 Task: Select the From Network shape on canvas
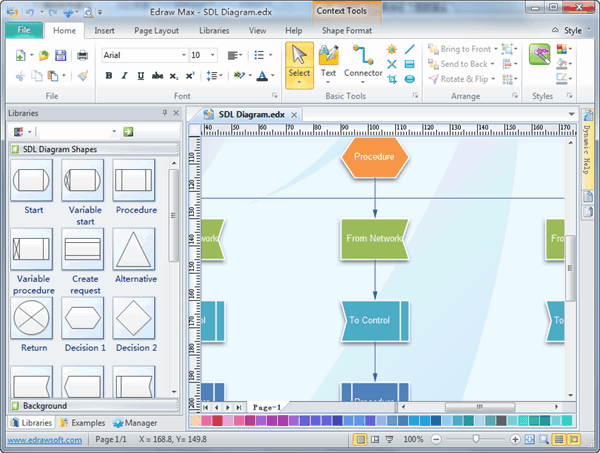[x=375, y=238]
